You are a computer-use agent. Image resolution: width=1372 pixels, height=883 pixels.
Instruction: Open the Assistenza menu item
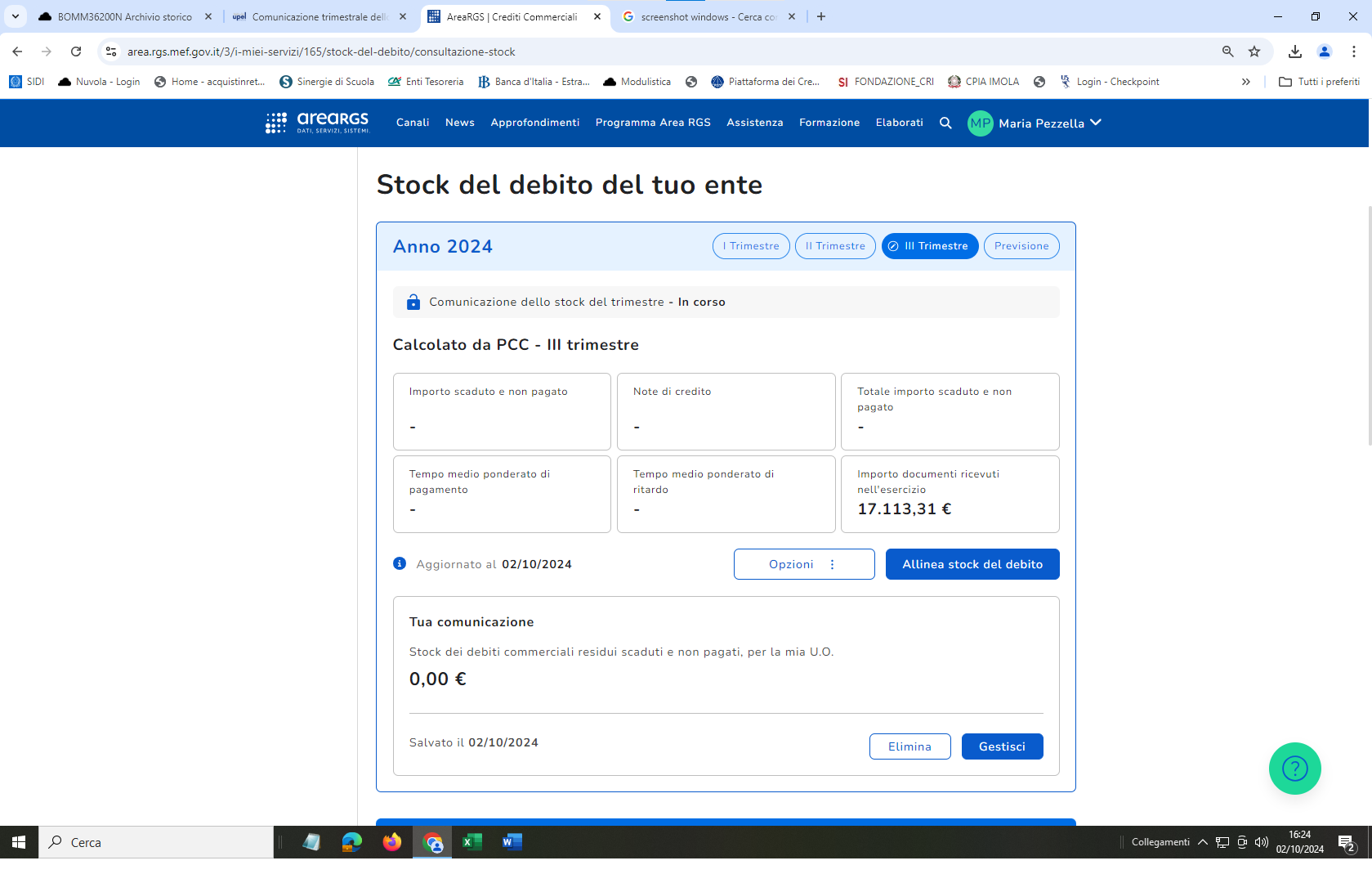[x=754, y=123]
